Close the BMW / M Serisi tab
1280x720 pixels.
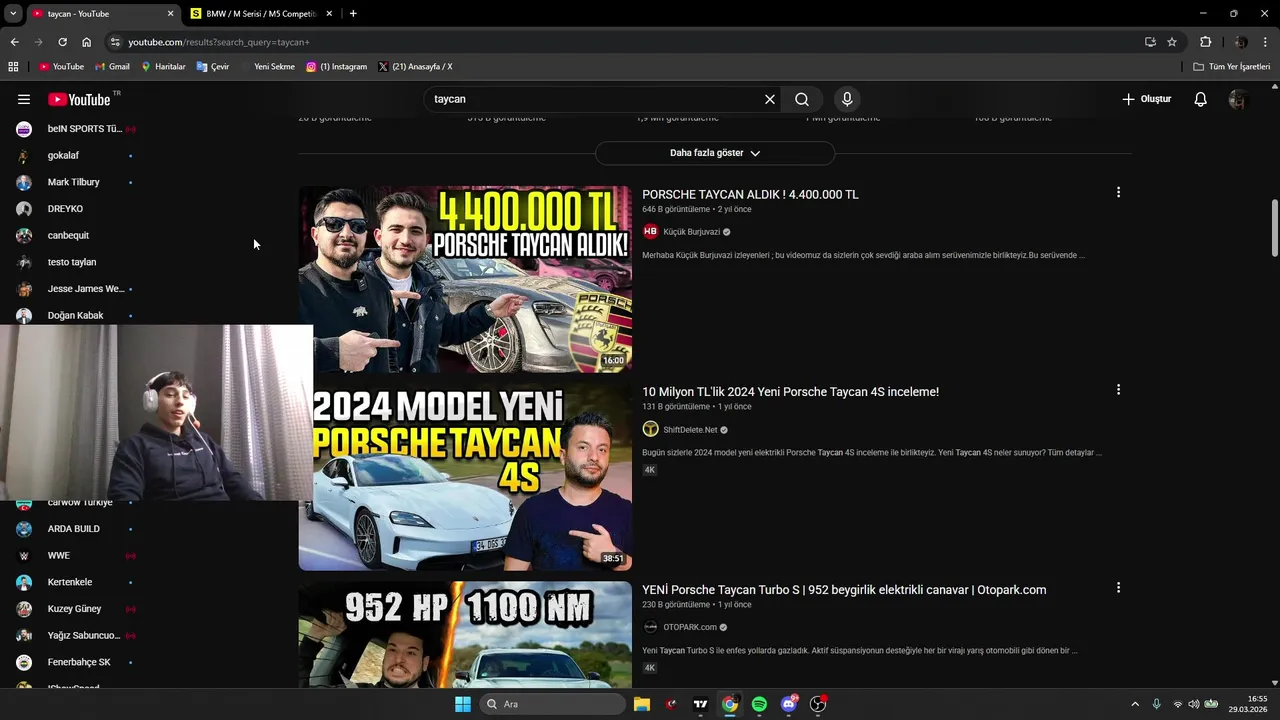point(328,14)
